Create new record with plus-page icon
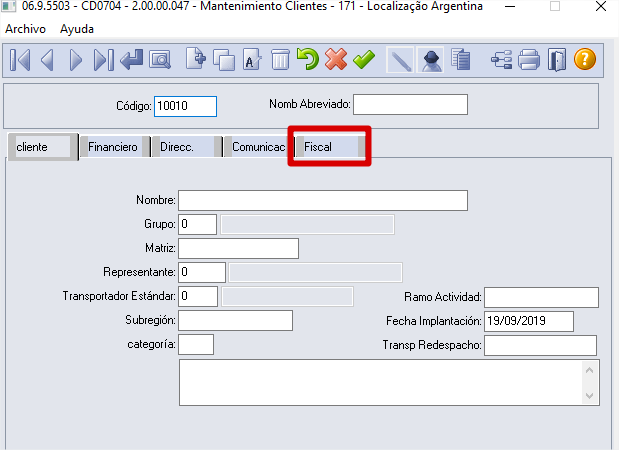Viewport: 619px width, 450px height. coord(196,59)
